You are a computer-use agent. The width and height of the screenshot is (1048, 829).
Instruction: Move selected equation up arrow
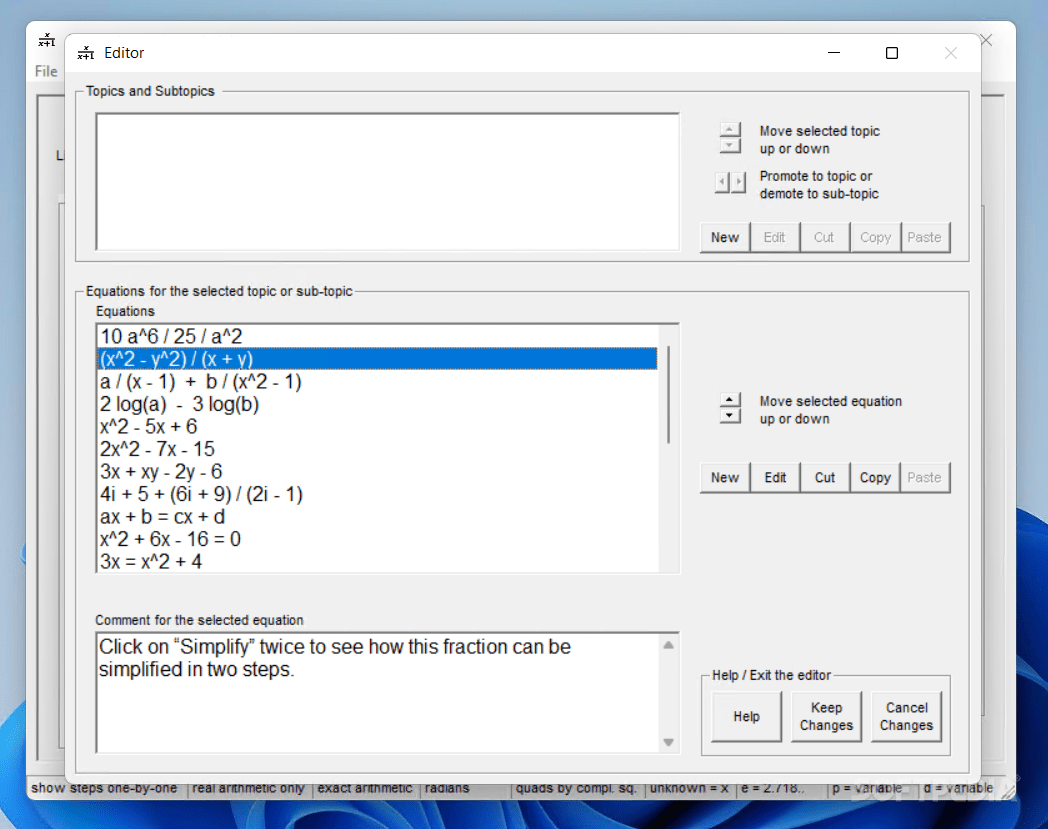(x=730, y=400)
